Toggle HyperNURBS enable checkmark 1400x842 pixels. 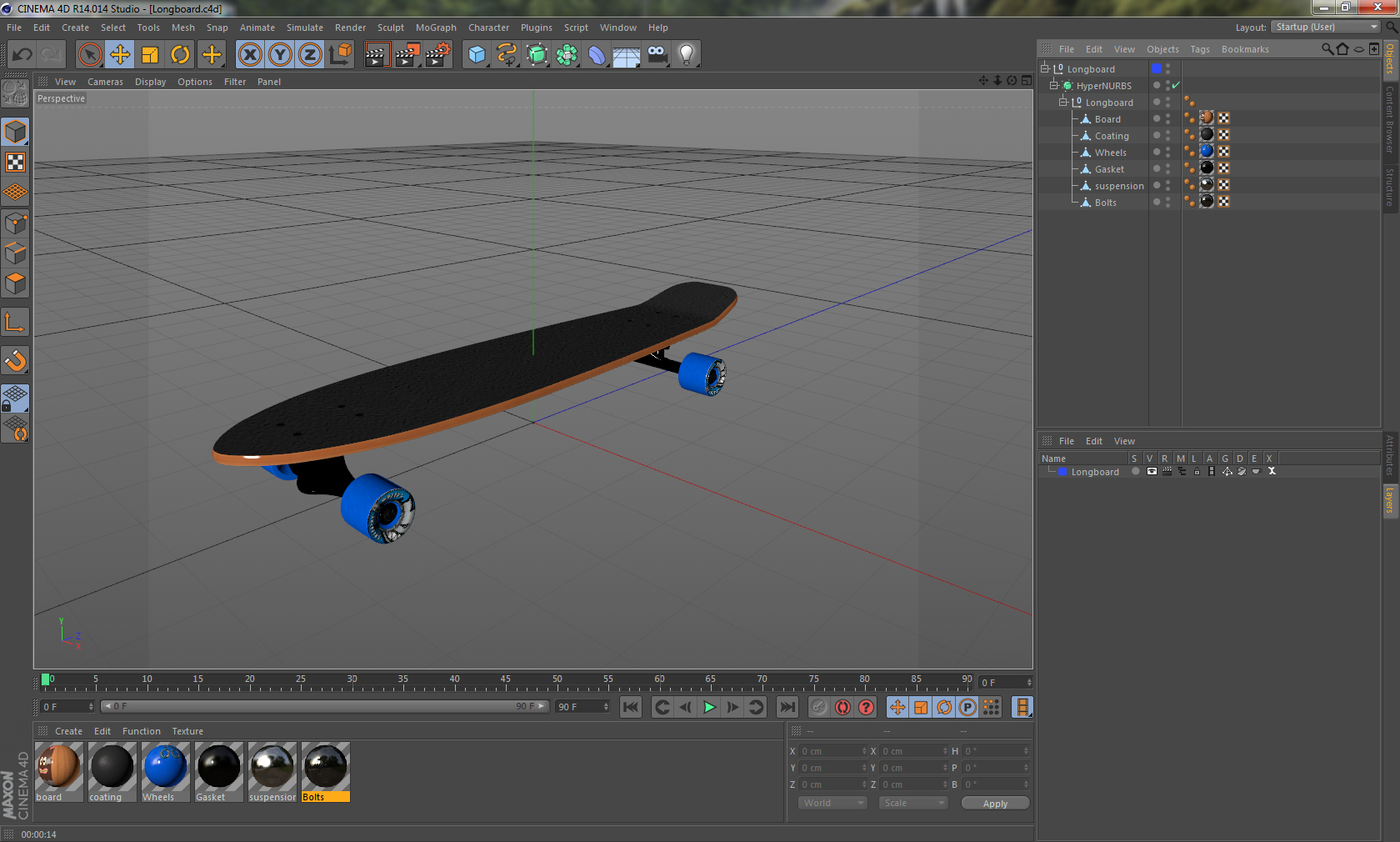1176,85
